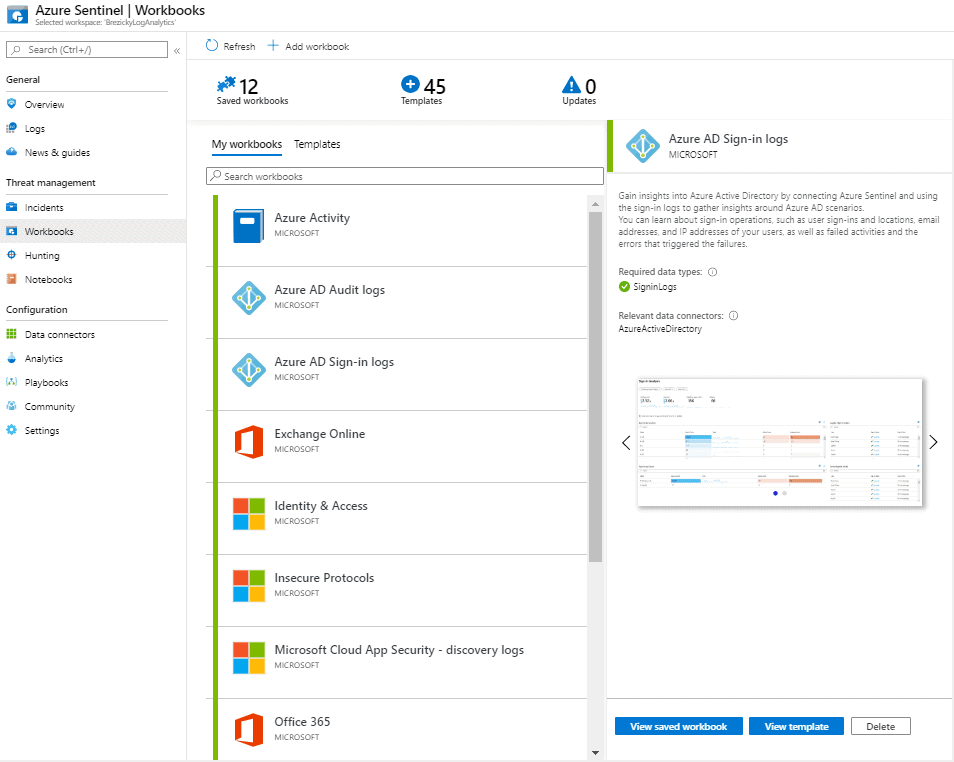Click the SigninLogs data type entry
This screenshot has height=762, width=954.
coord(647,287)
